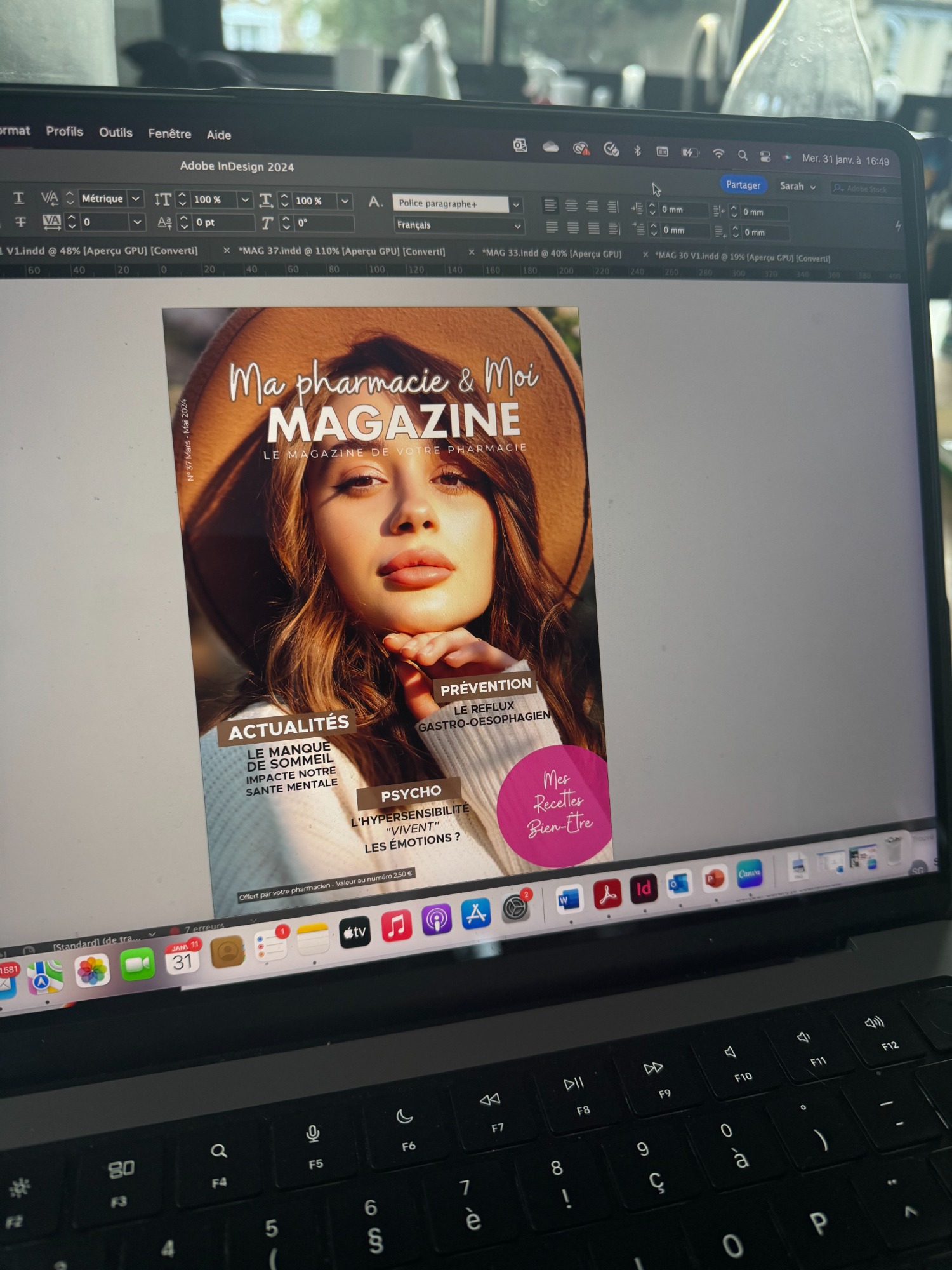952x1270 pixels.
Task: Click the kerning stepper arrows
Action: point(70,198)
